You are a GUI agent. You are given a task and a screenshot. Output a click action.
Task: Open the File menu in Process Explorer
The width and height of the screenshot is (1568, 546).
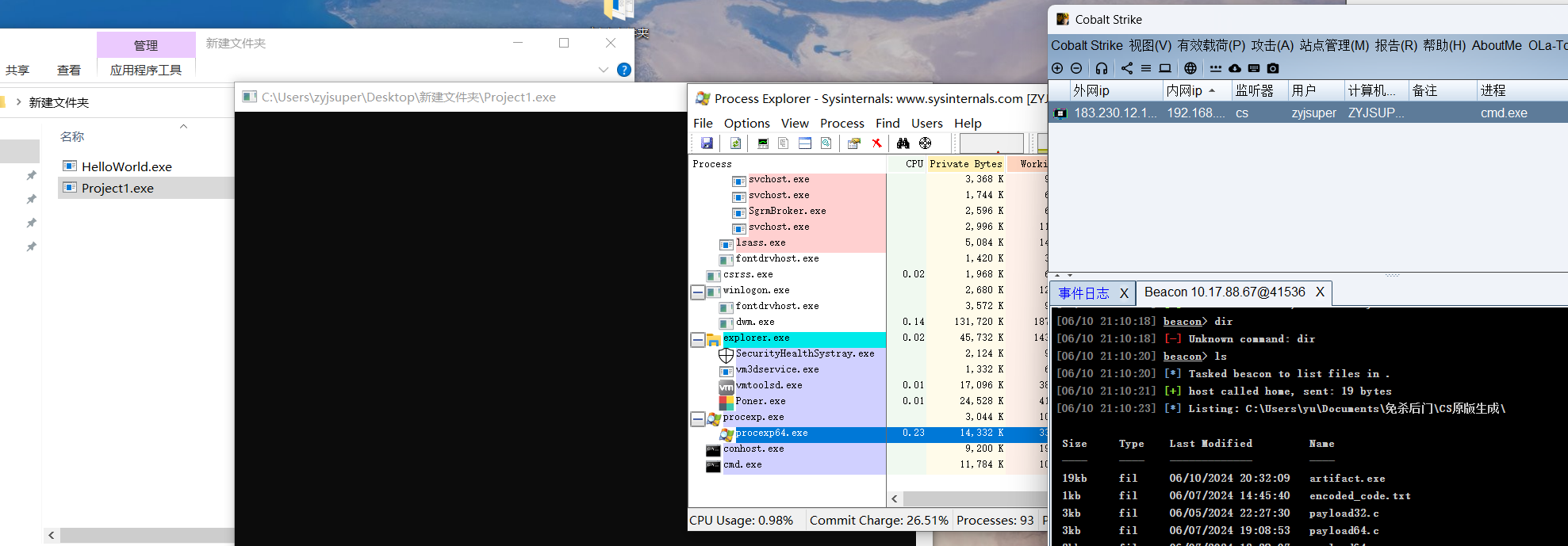pos(703,123)
